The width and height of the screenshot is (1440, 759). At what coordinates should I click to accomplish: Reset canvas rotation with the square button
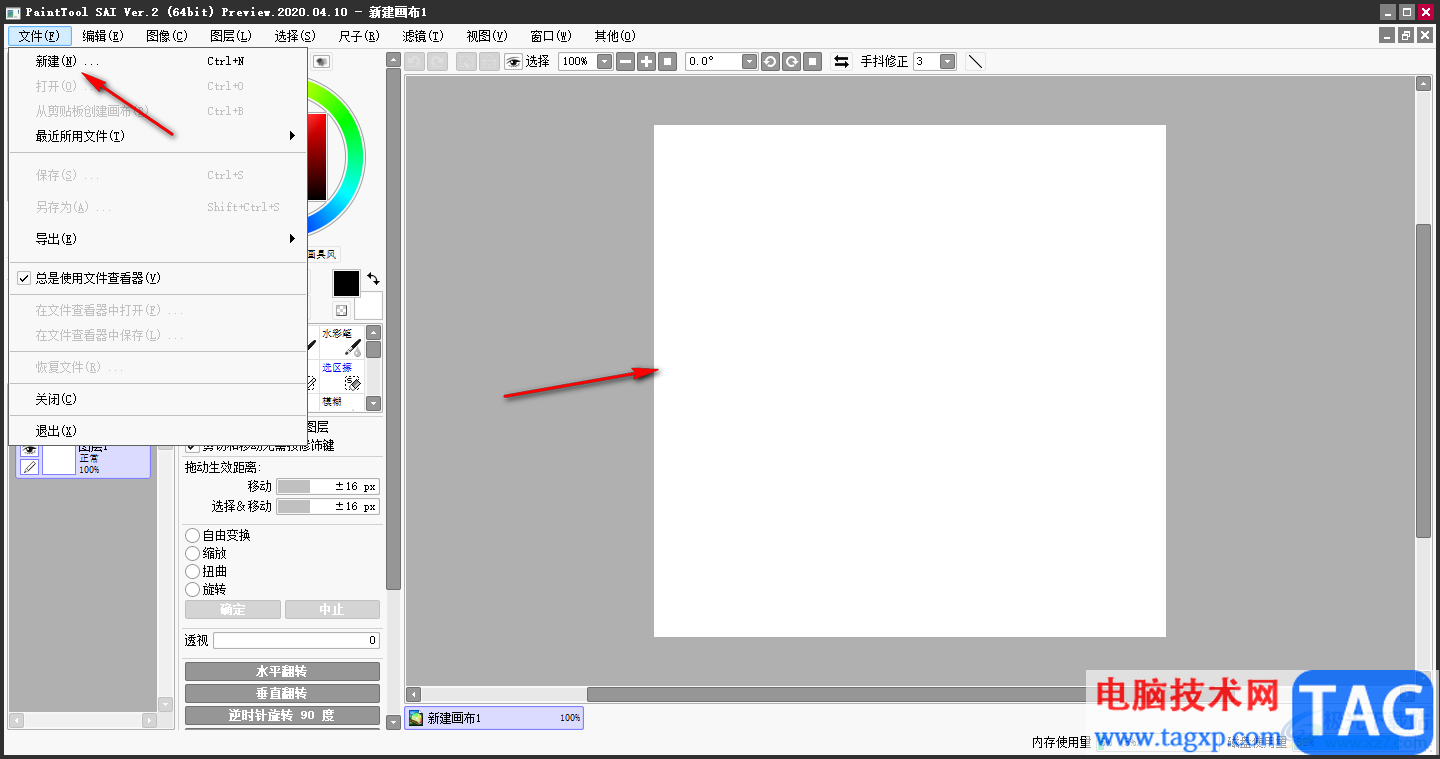point(814,61)
